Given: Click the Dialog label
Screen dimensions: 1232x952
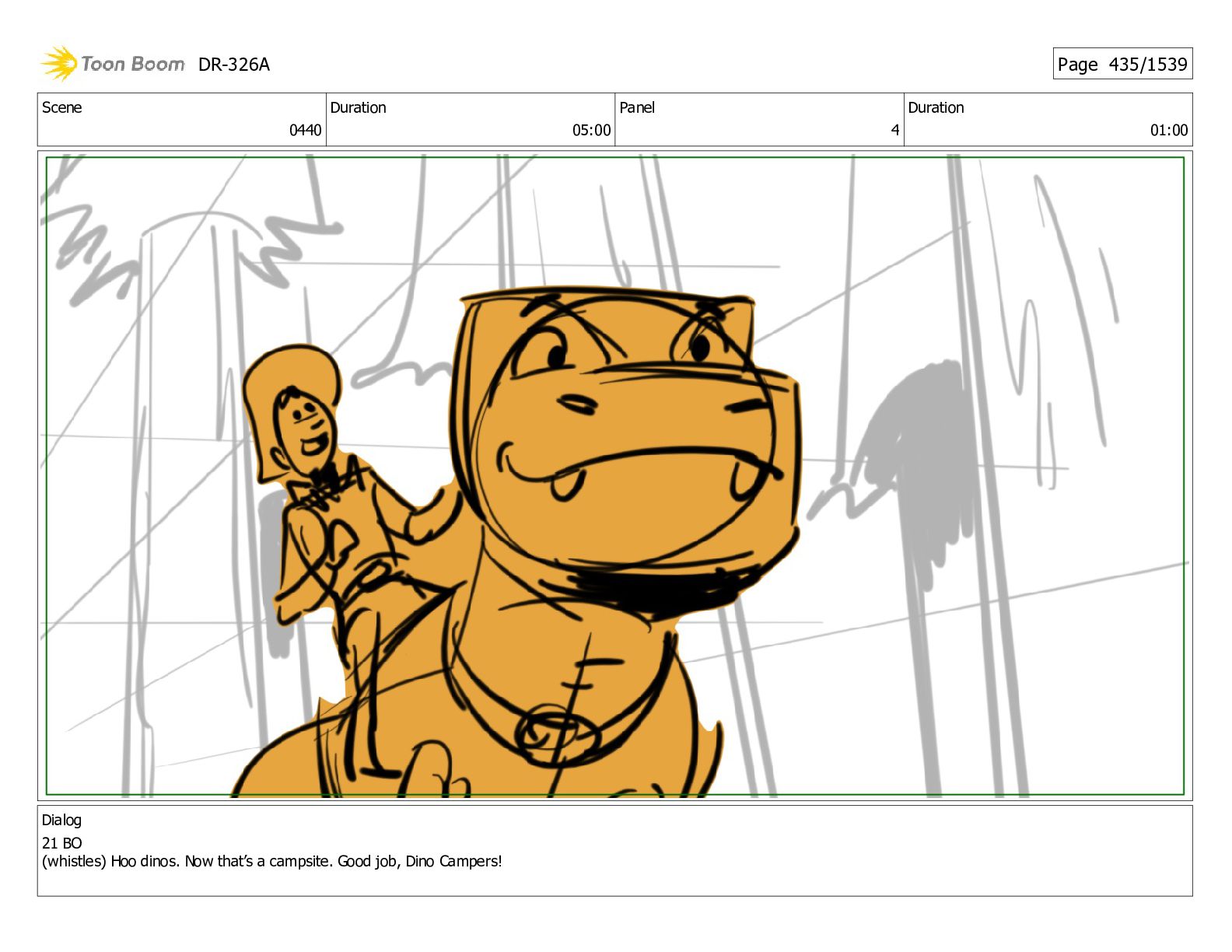Looking at the screenshot, I should 61,820.
